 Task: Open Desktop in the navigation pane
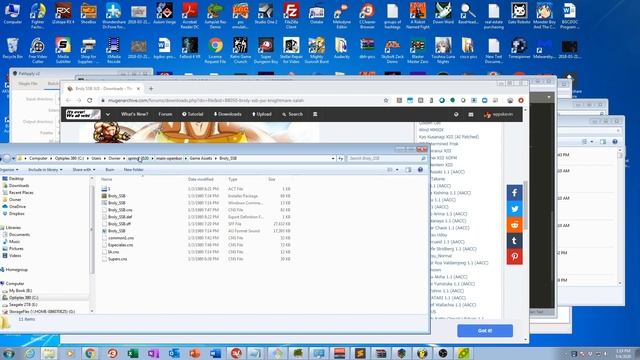16,178
